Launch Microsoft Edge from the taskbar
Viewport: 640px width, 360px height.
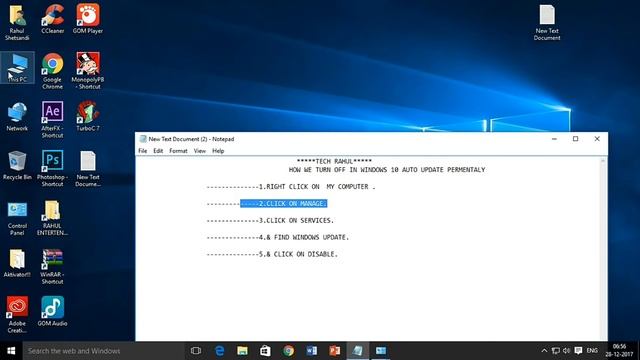point(220,351)
